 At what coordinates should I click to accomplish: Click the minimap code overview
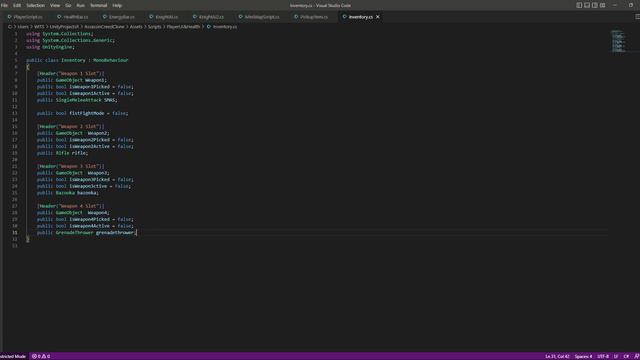[619, 41]
